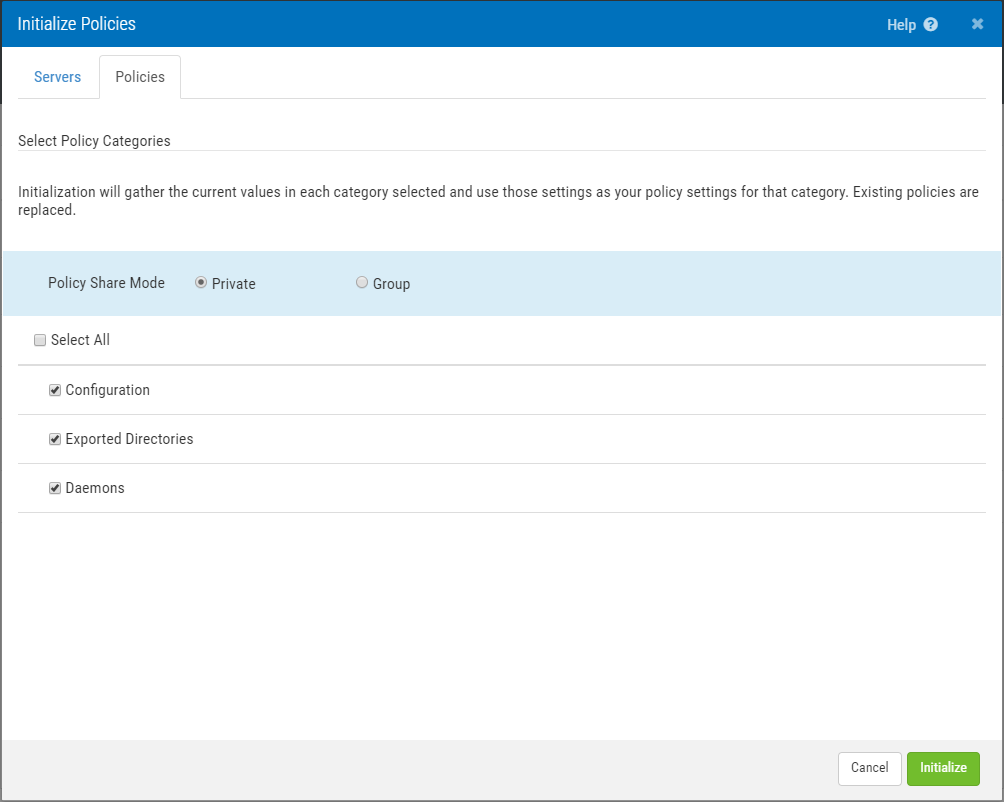Image resolution: width=1004 pixels, height=802 pixels.
Task: Select the Policies tab
Action: (x=140, y=77)
